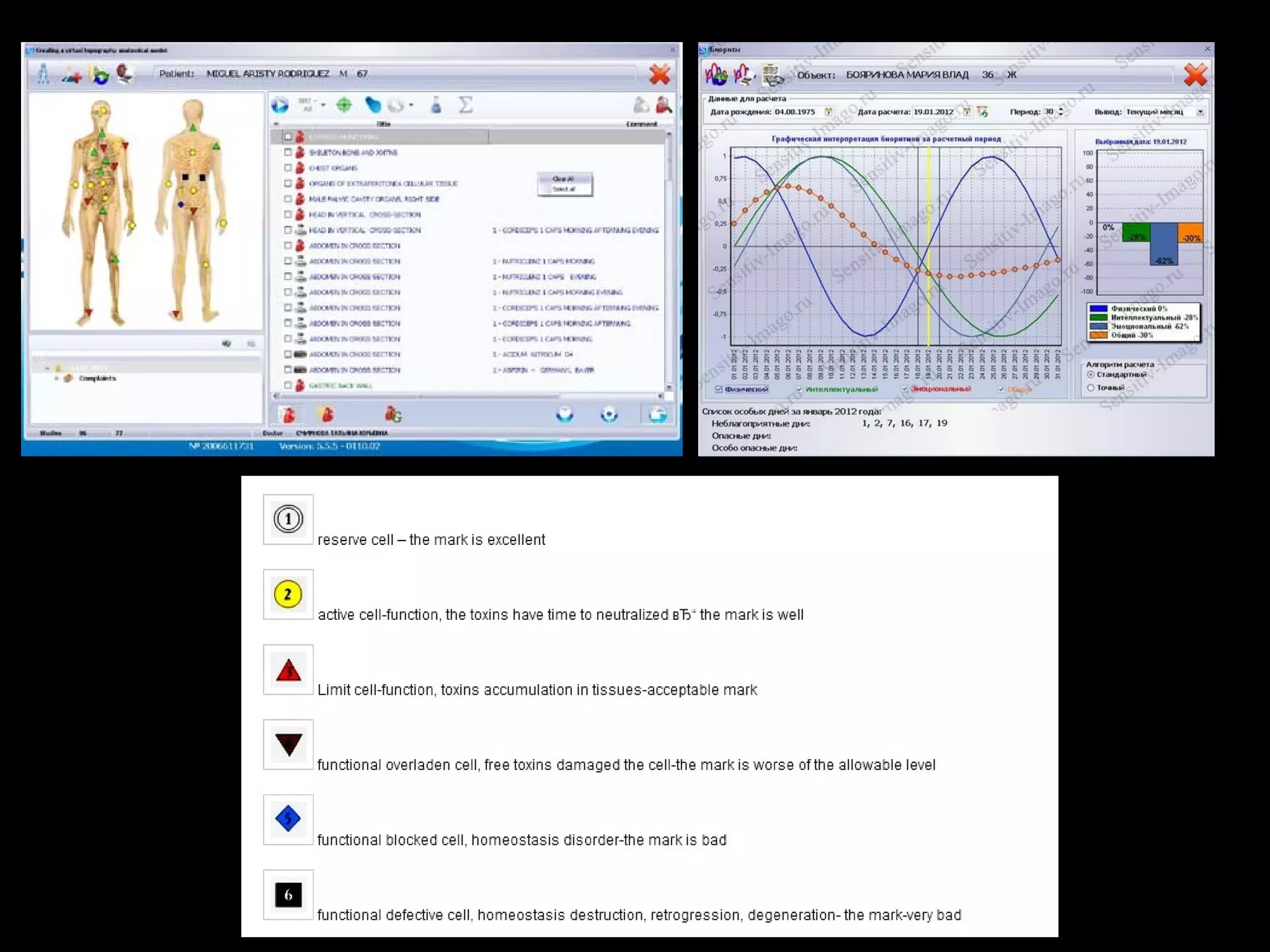Screen dimensions: 1270x952
Task: Open the Вывод Текущий месяц dropdown
Action: click(x=1200, y=112)
